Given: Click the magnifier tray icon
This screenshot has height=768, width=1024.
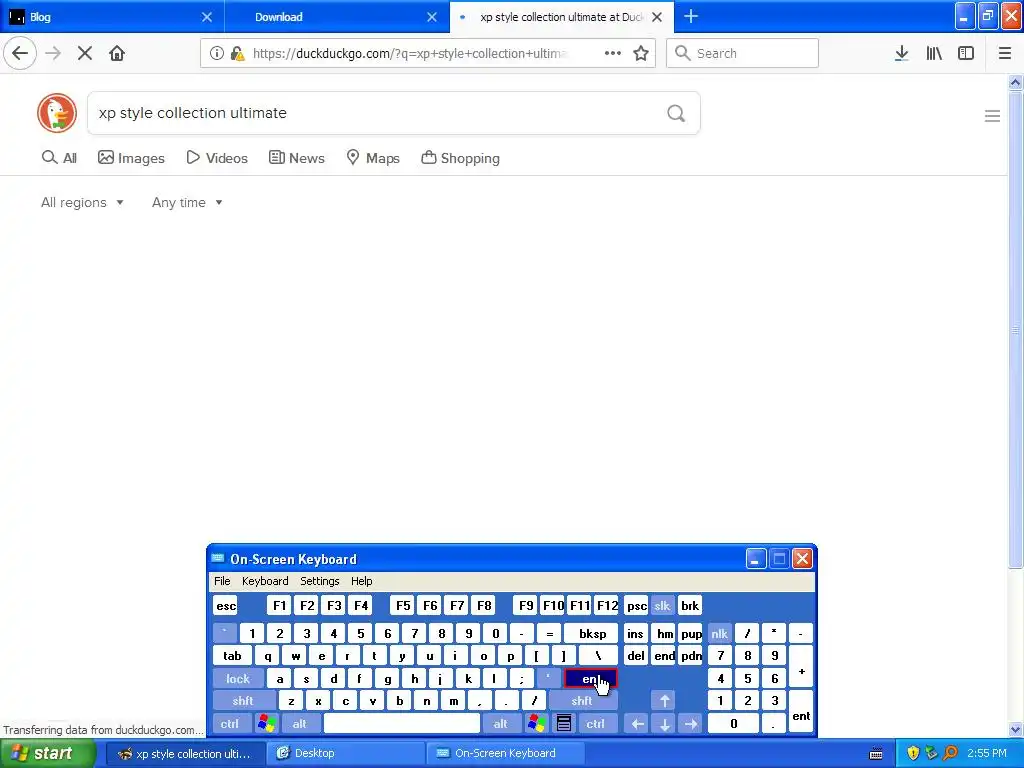Looking at the screenshot, I should (950, 754).
